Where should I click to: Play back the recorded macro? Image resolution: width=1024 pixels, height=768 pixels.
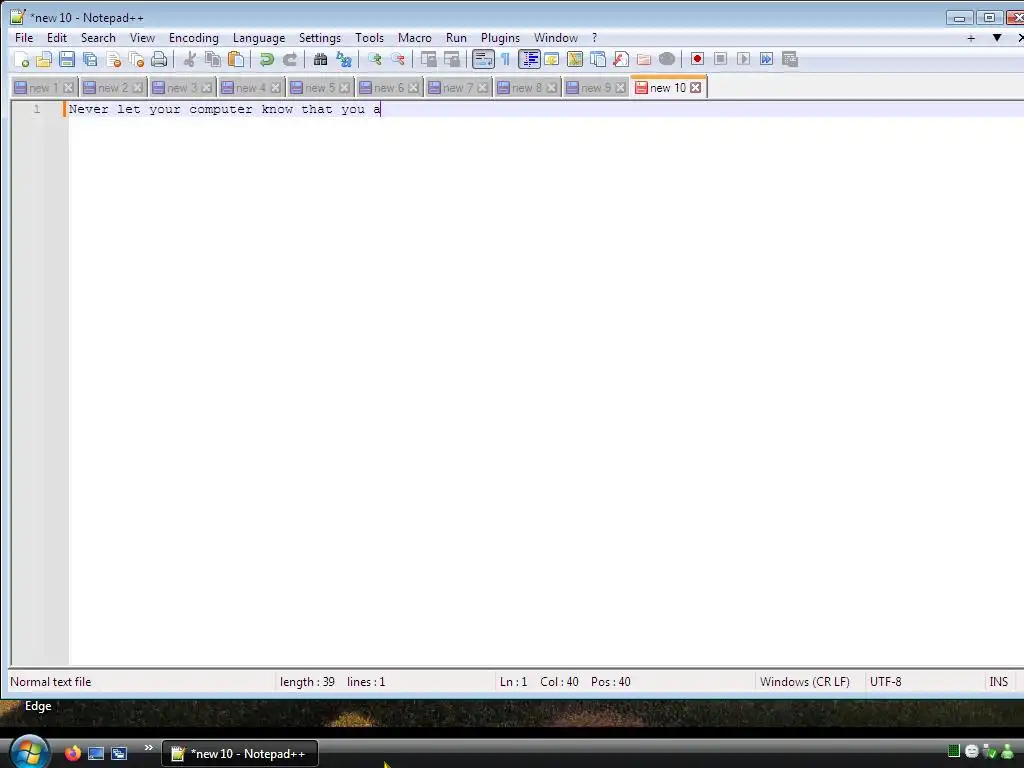tap(743, 59)
